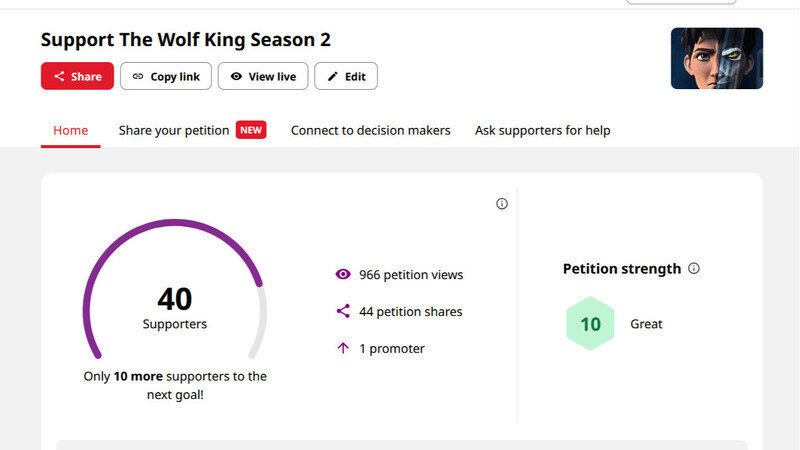
Task: Click the green hexagon strength score badge
Action: (590, 324)
